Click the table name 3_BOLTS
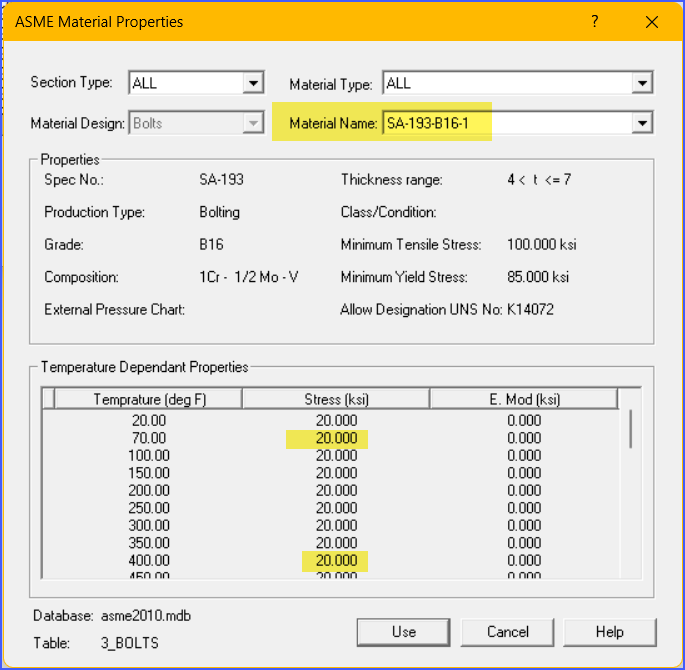 (x=130, y=642)
